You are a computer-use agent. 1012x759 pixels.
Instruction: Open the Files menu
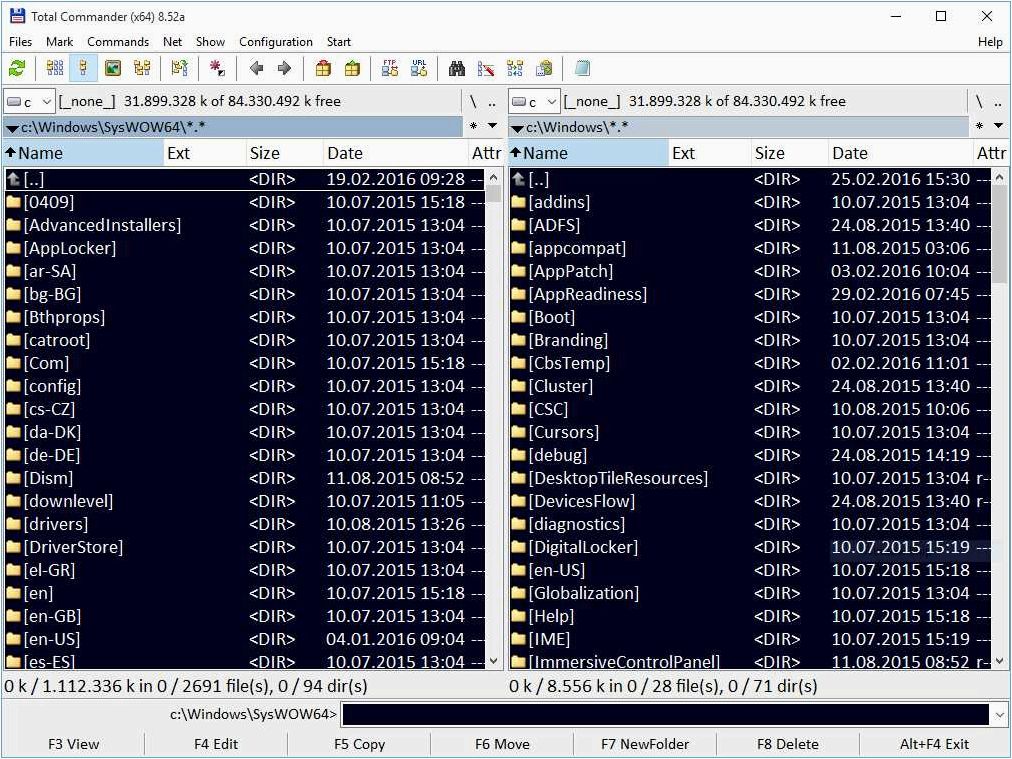point(20,42)
